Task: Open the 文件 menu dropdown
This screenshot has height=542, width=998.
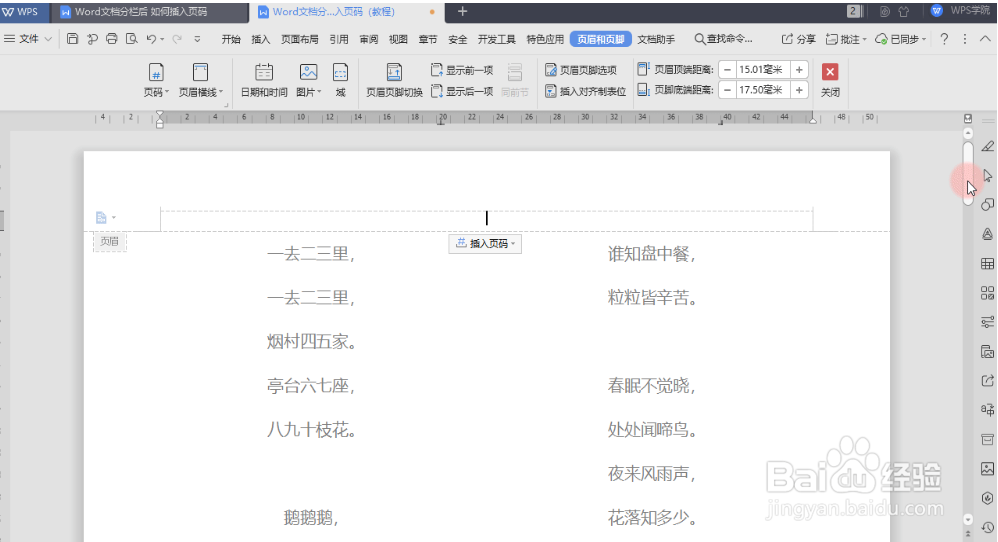Action: (x=28, y=39)
